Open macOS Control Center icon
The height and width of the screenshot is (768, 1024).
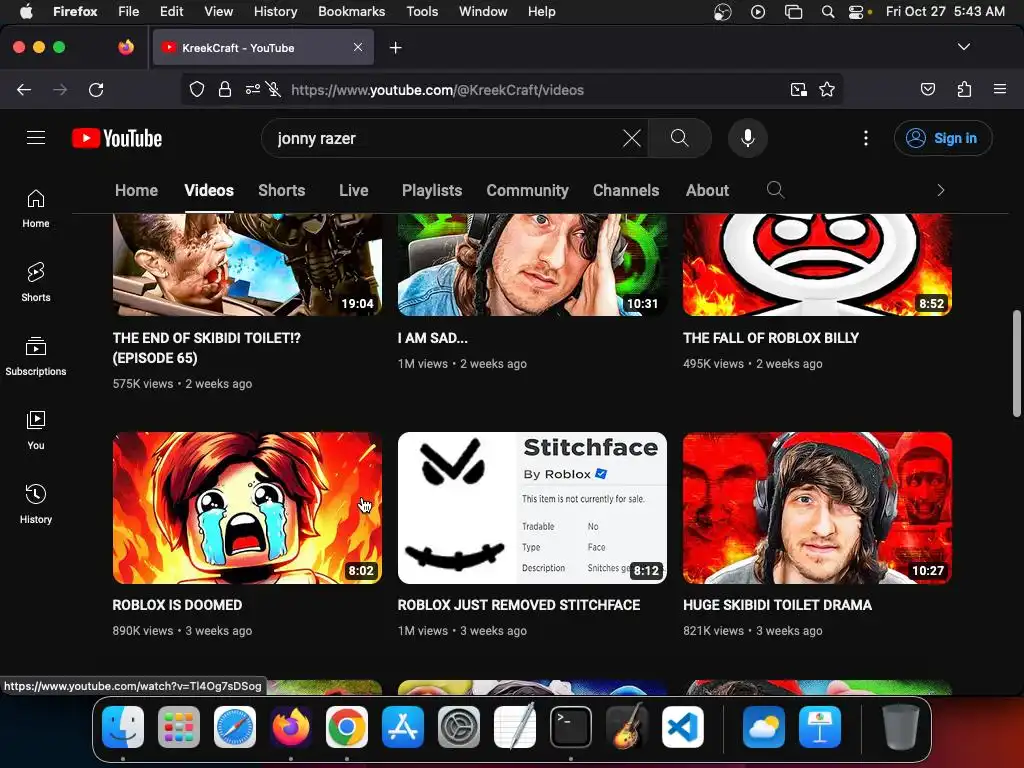tap(857, 12)
